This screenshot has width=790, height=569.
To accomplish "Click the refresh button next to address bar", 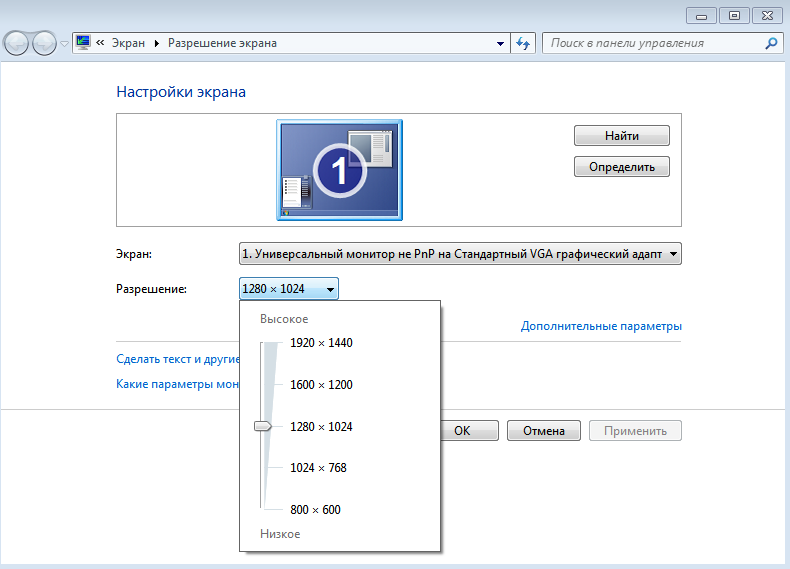I will [523, 43].
